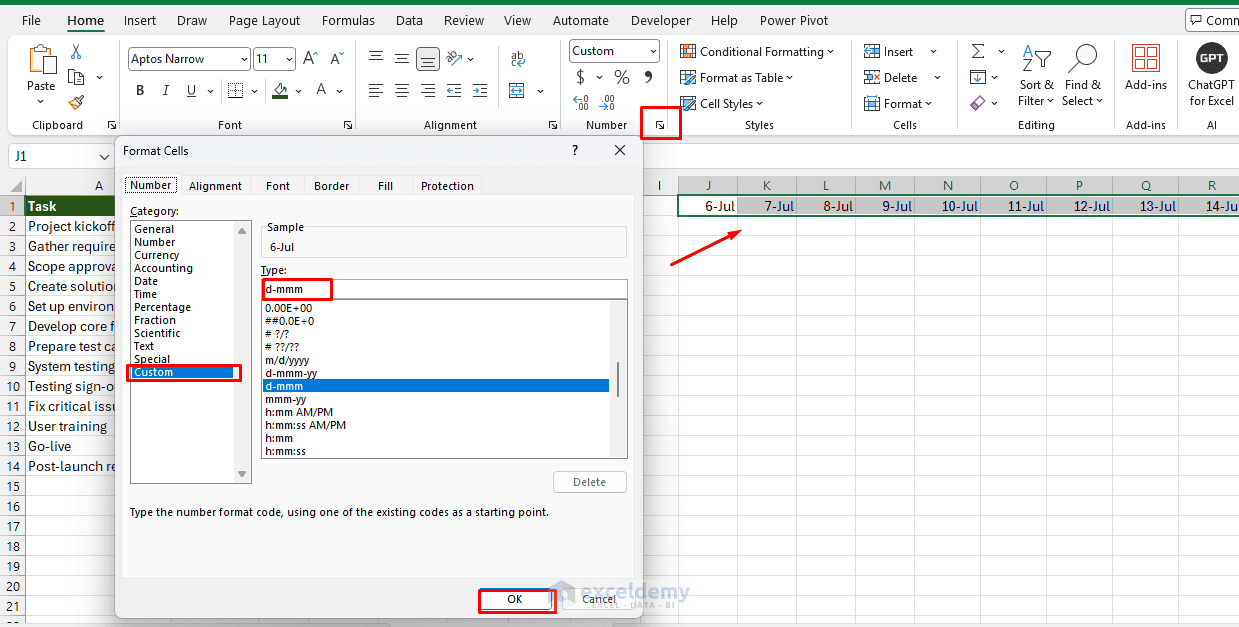Switch to Border tab in Format Cells
This screenshot has width=1239, height=627.
pos(332,186)
